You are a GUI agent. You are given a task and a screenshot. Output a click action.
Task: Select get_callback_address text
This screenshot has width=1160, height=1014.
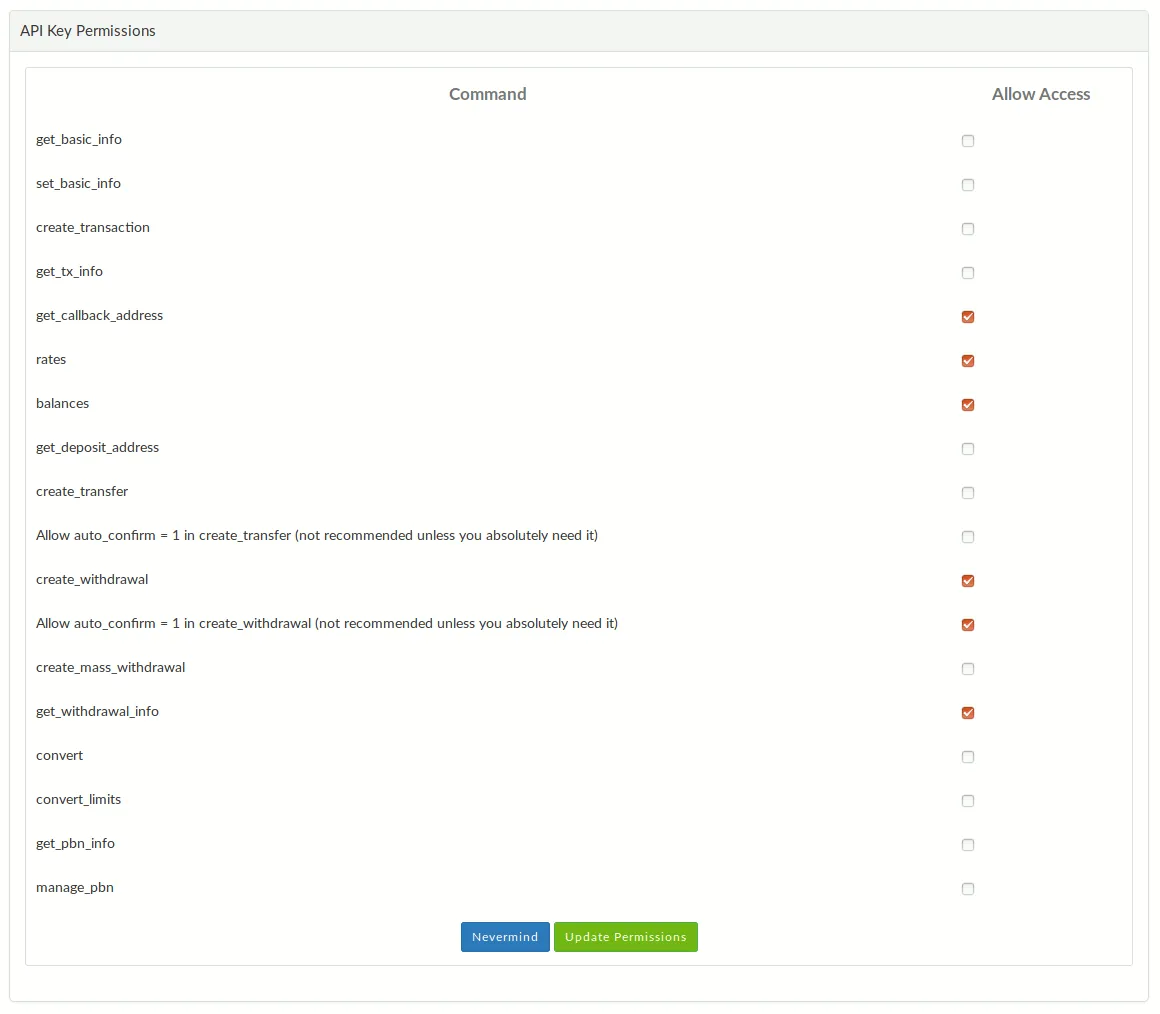coord(99,315)
